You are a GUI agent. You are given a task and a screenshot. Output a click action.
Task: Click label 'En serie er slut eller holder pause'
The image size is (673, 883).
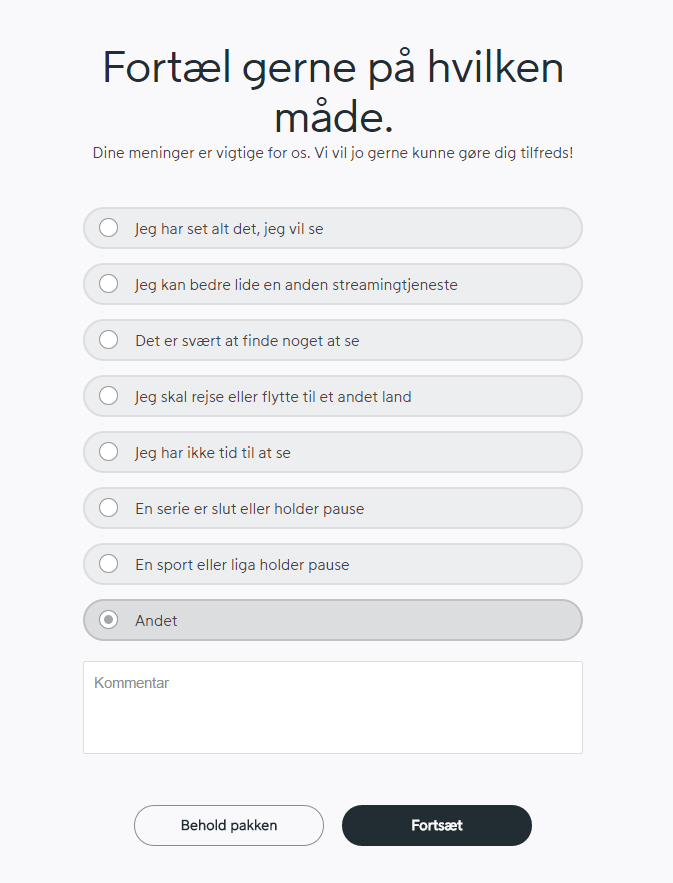(249, 509)
